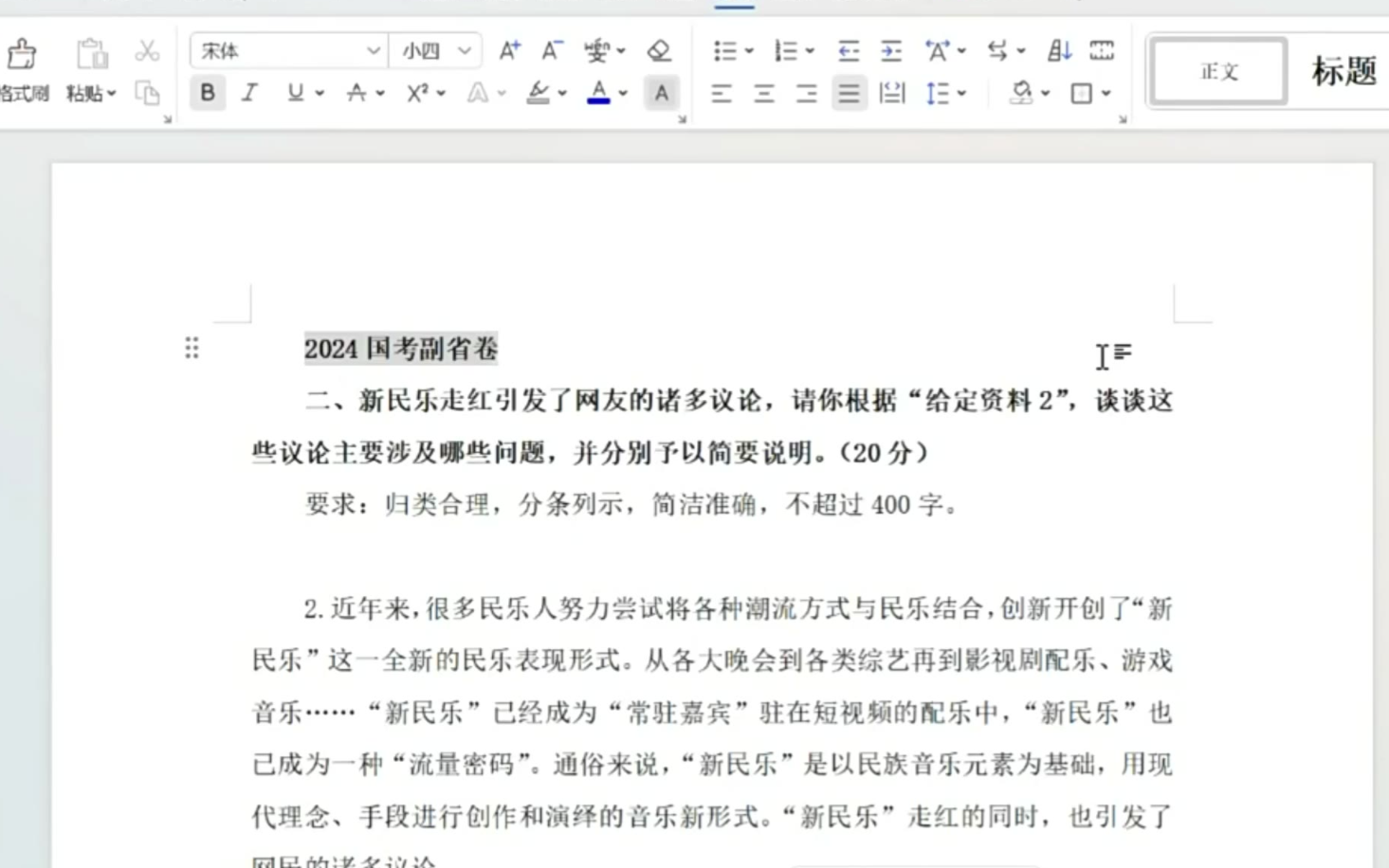The height and width of the screenshot is (868, 1389).
Task: Toggle justified alignment button
Action: 849,93
